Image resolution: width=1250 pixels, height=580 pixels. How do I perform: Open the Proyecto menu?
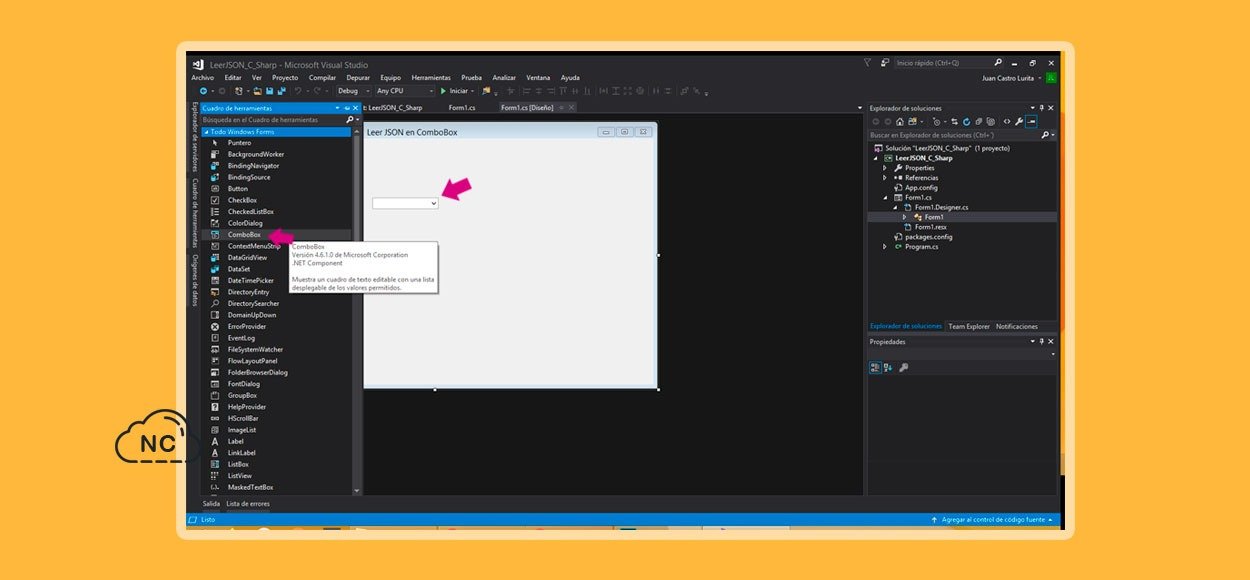[x=285, y=78]
